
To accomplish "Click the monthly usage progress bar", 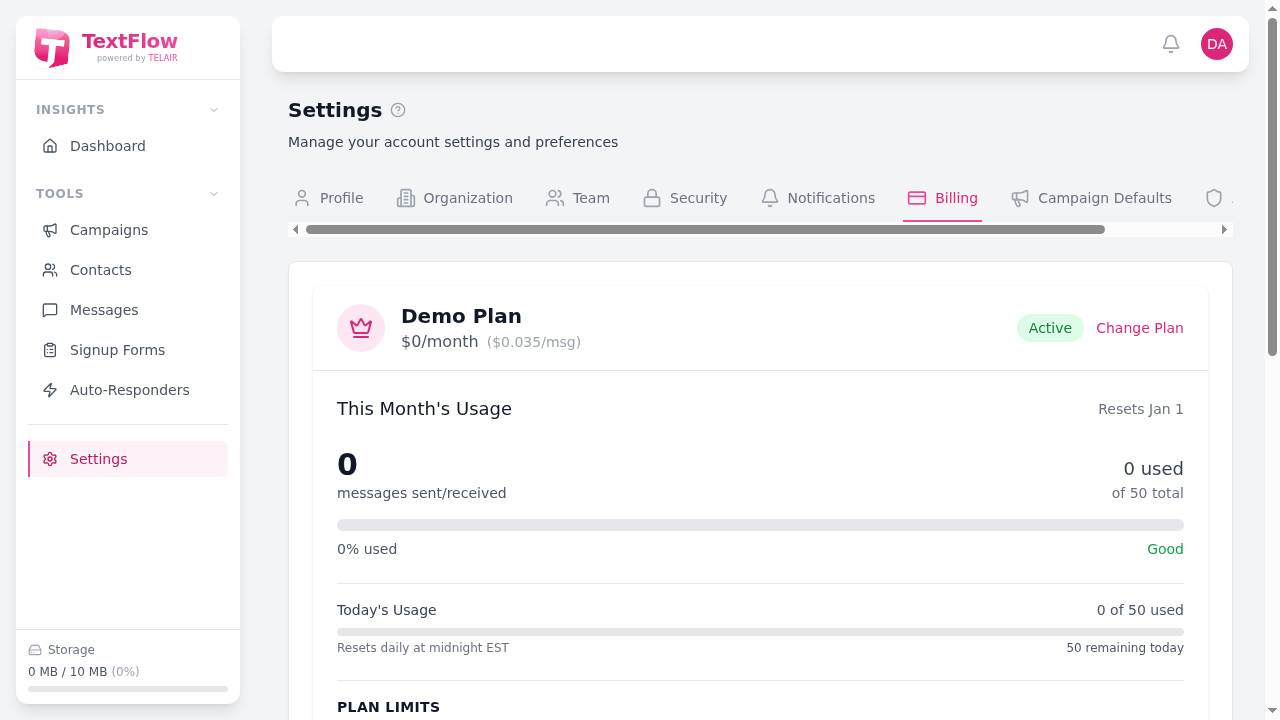I will 760,524.
